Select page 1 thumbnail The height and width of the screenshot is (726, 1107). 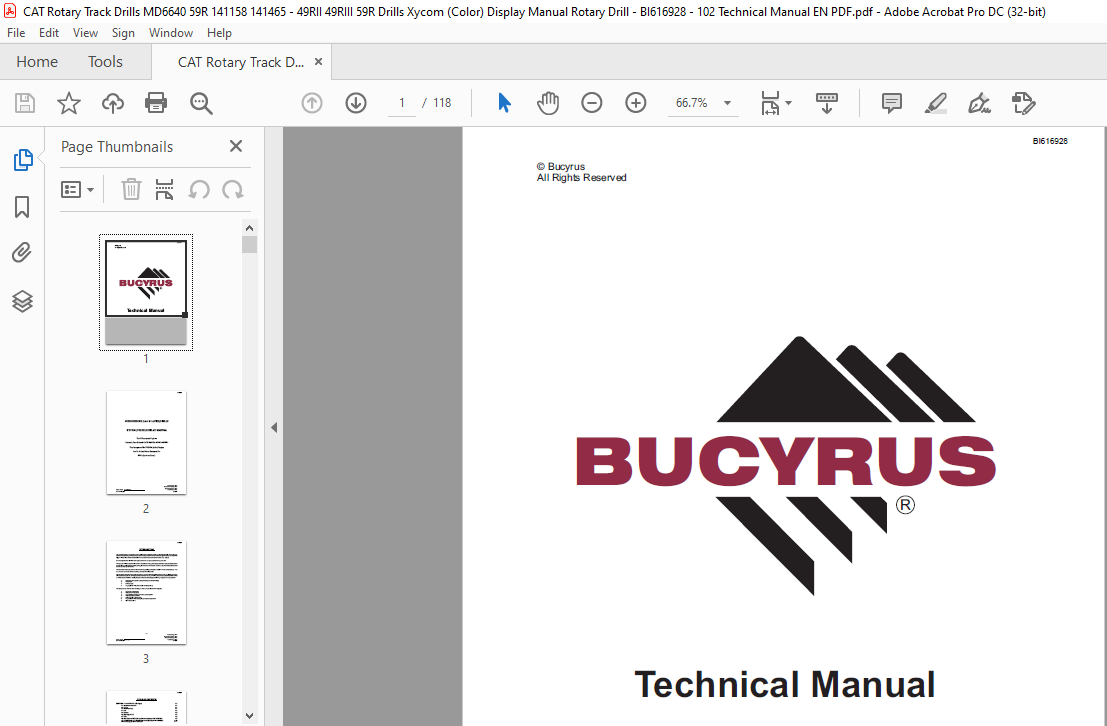click(x=146, y=292)
